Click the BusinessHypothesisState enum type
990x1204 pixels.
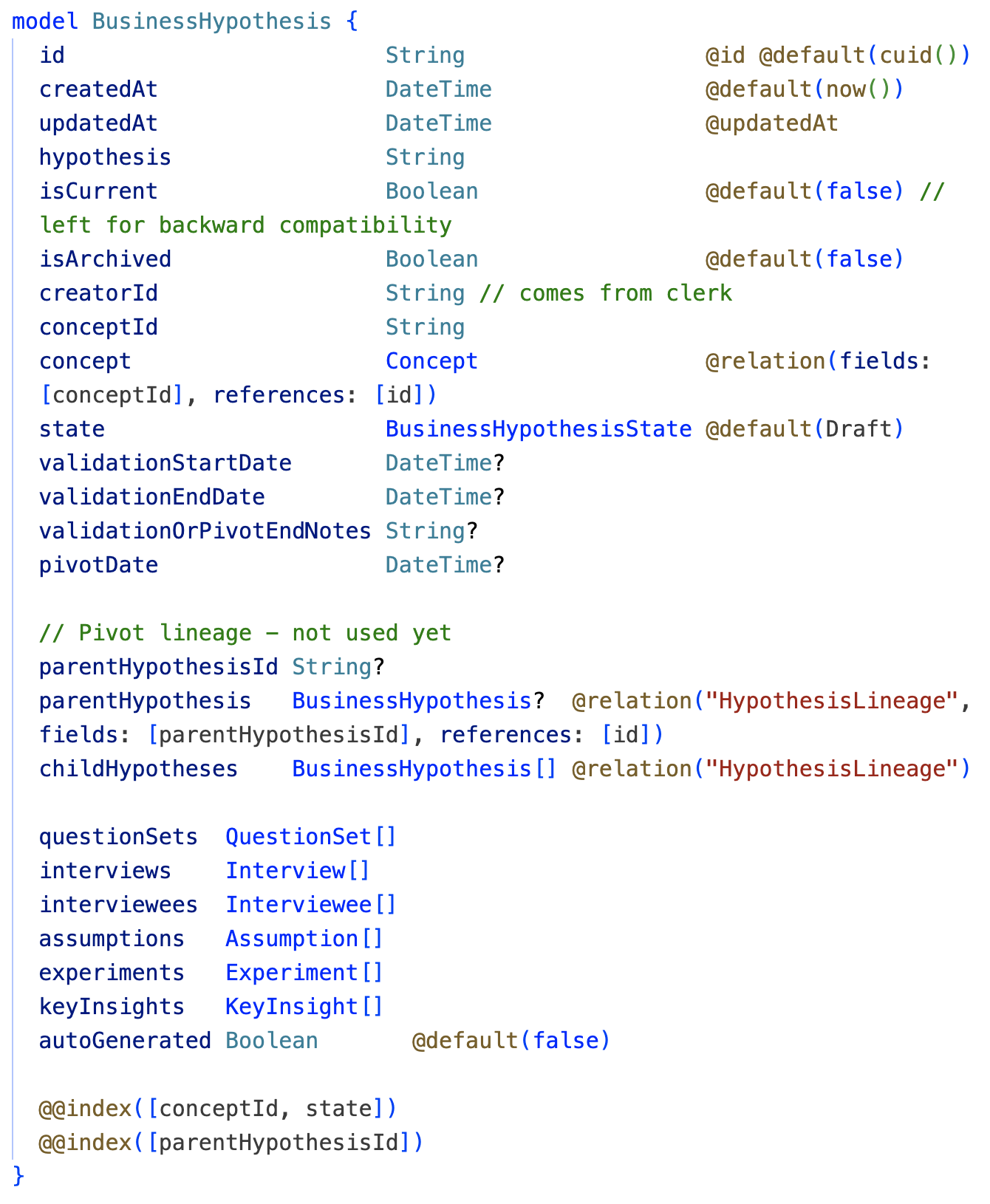pos(539,429)
